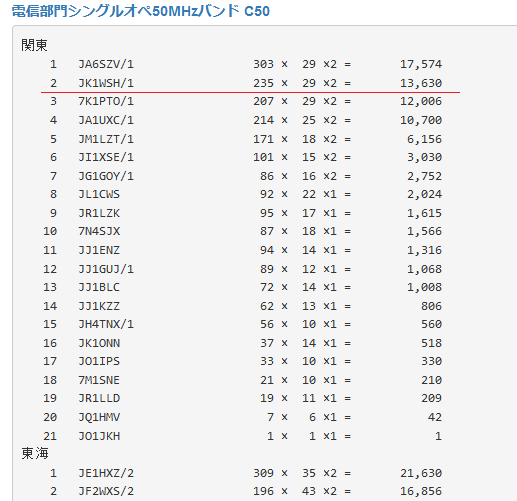Image resolution: width=517 pixels, height=501 pixels.
Task: Click the score 16,856
Action: (421, 491)
